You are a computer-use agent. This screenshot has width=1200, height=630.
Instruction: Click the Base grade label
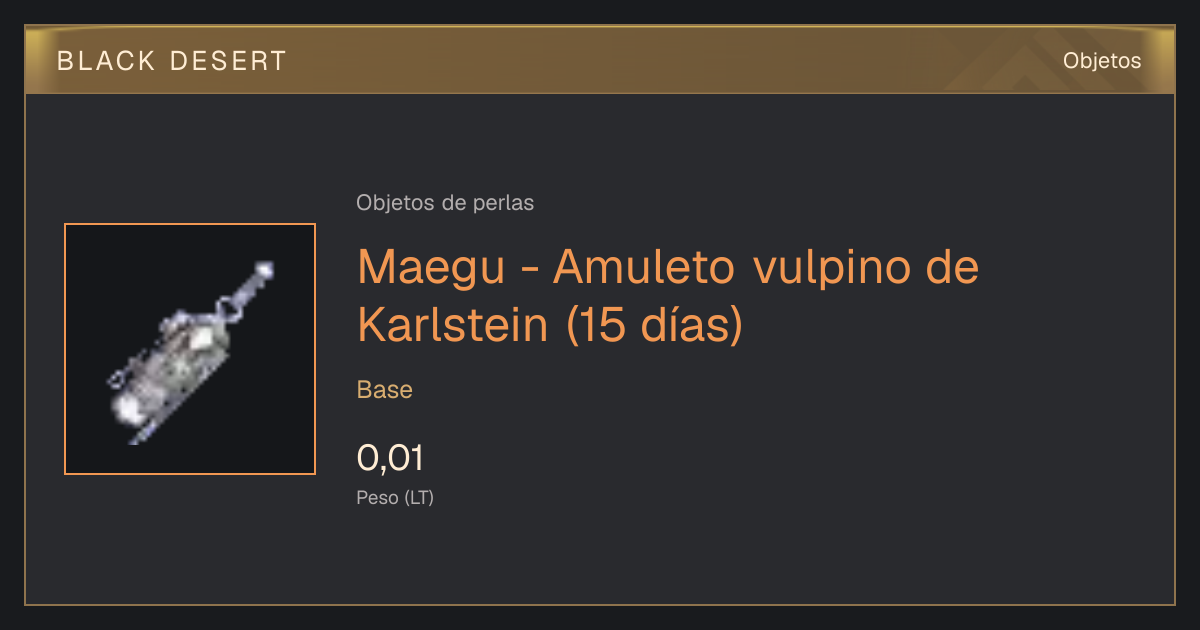click(x=385, y=390)
